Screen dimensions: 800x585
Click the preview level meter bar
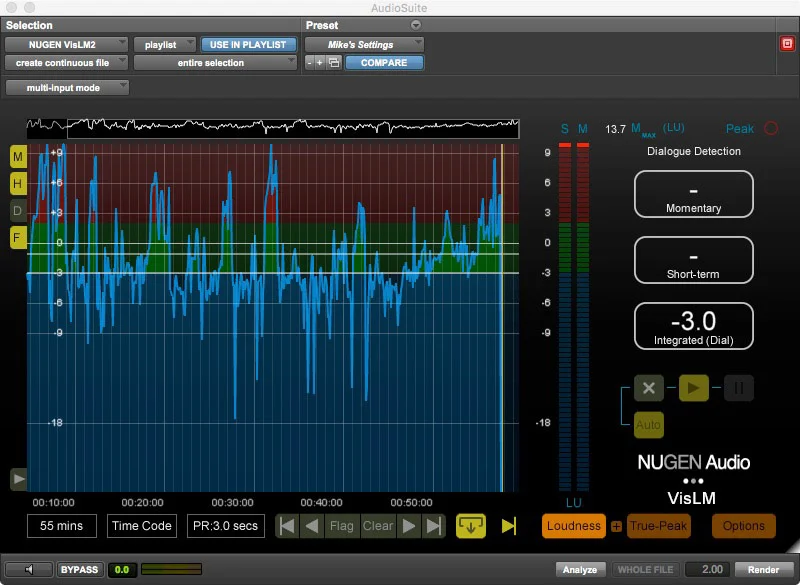tap(171, 569)
